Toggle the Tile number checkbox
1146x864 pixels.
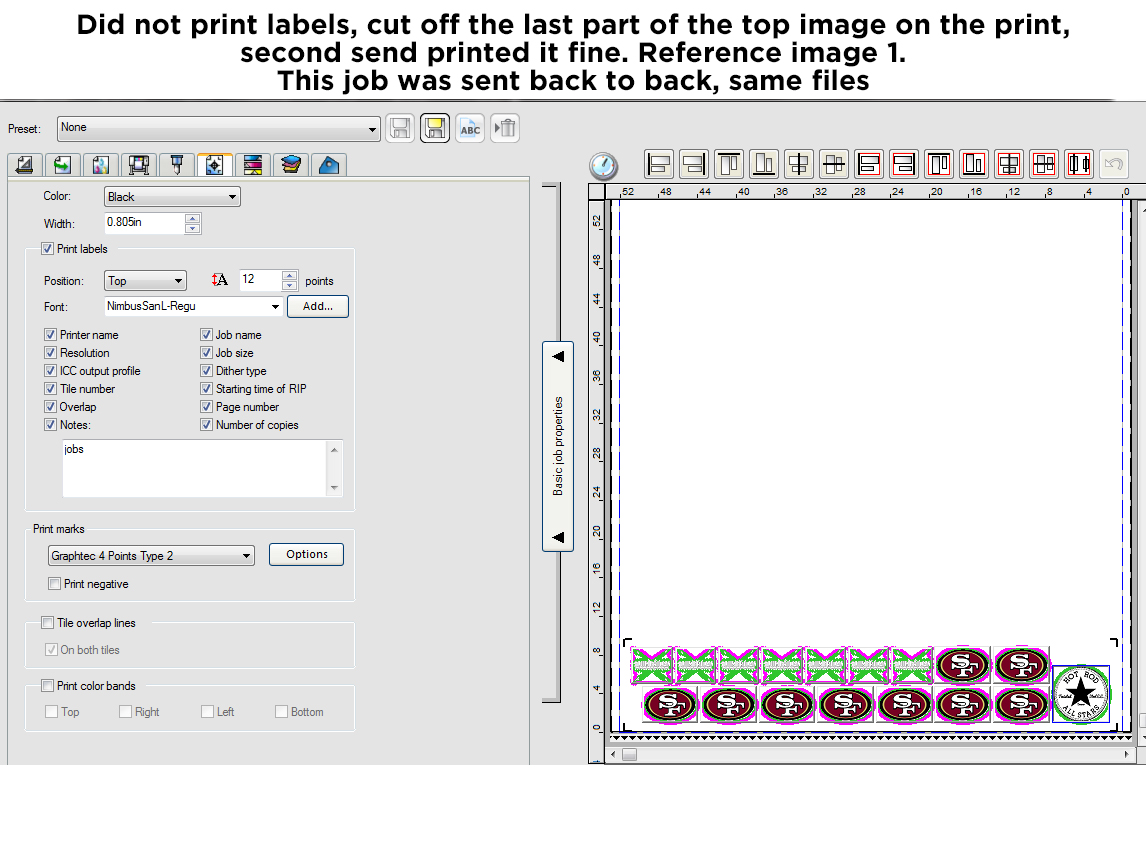tap(50, 389)
